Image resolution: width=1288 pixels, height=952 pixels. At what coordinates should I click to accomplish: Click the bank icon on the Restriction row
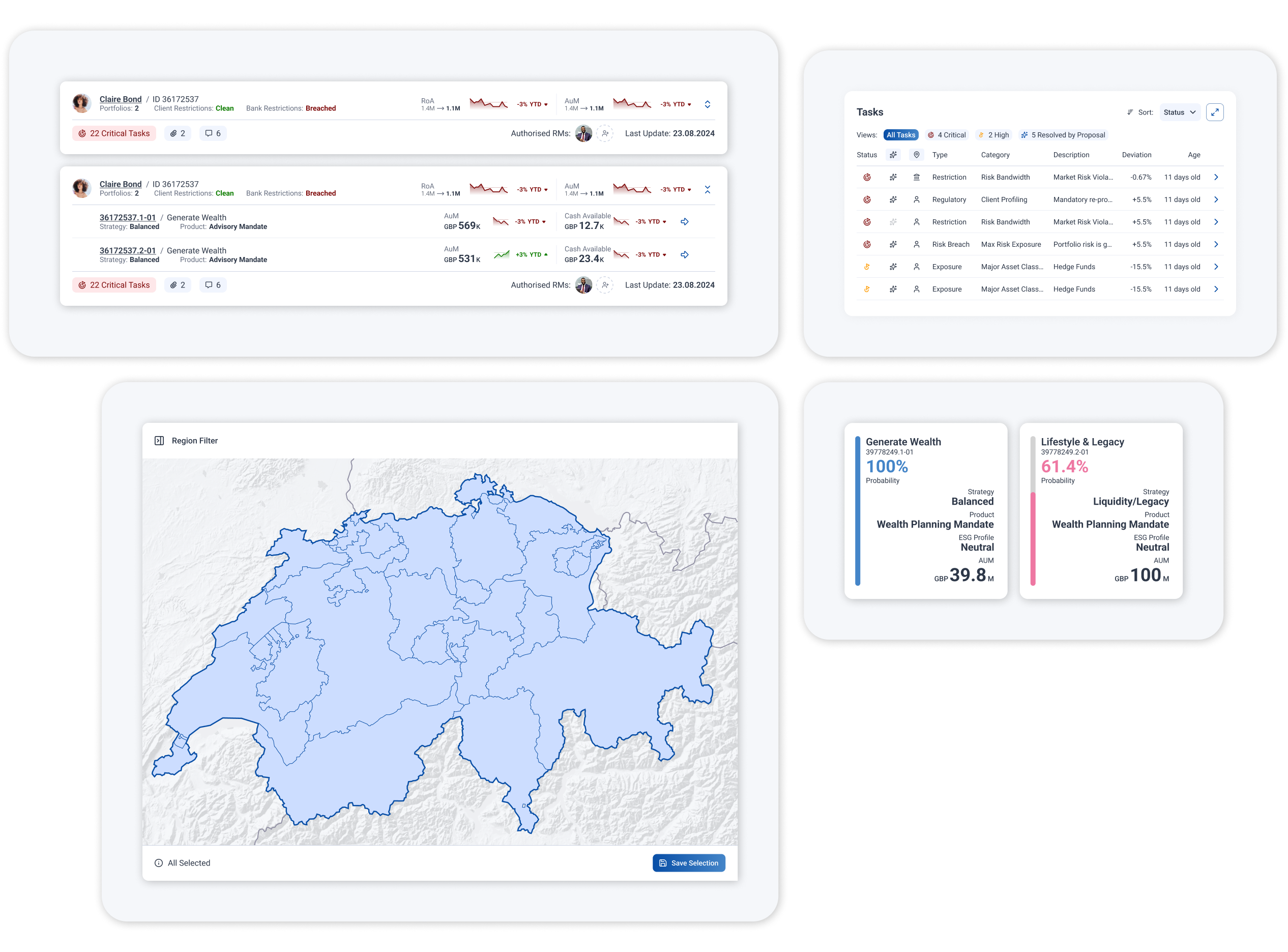click(917, 177)
